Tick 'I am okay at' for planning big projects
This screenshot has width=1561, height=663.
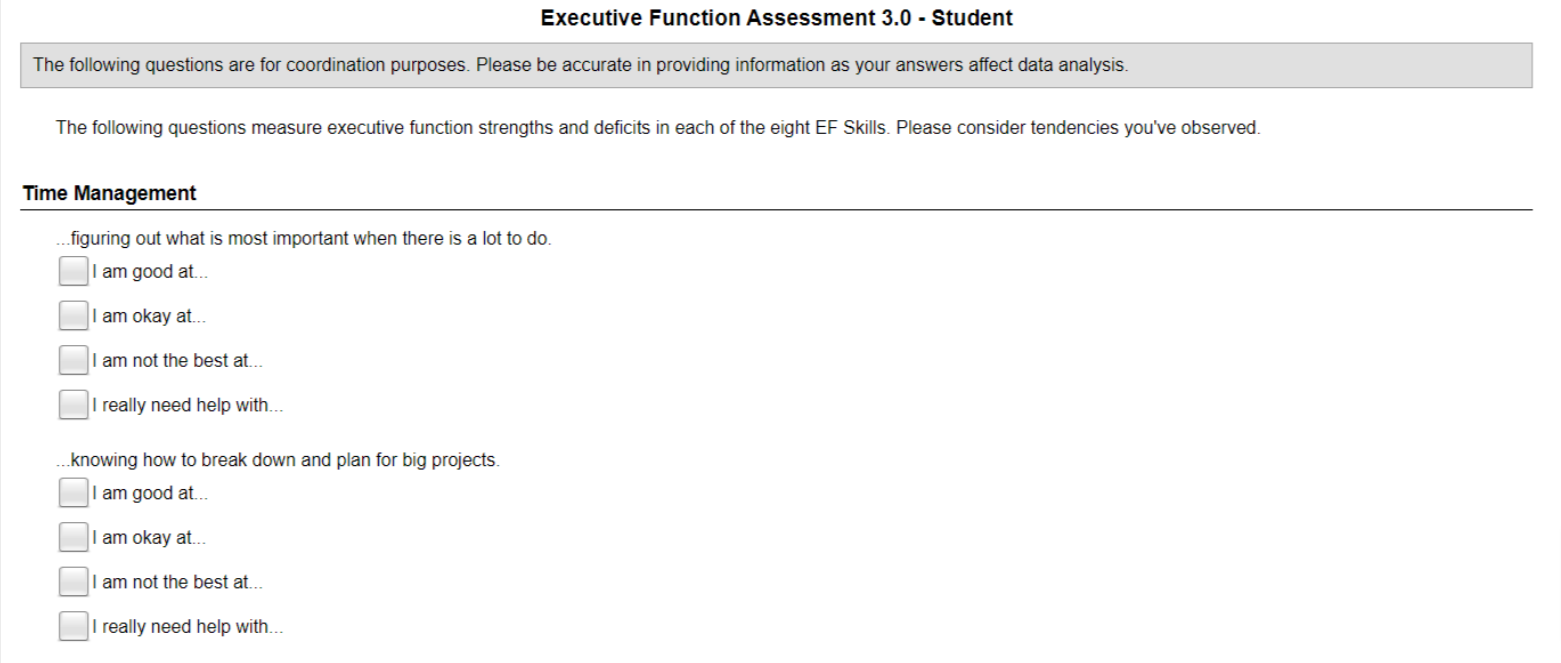(x=73, y=537)
